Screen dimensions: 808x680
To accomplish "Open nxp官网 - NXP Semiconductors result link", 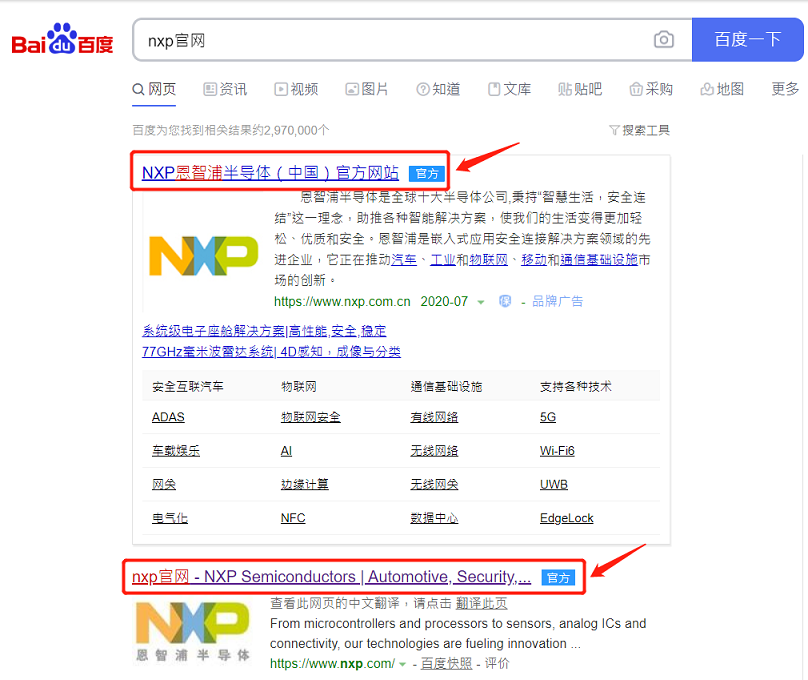I will click(x=331, y=577).
